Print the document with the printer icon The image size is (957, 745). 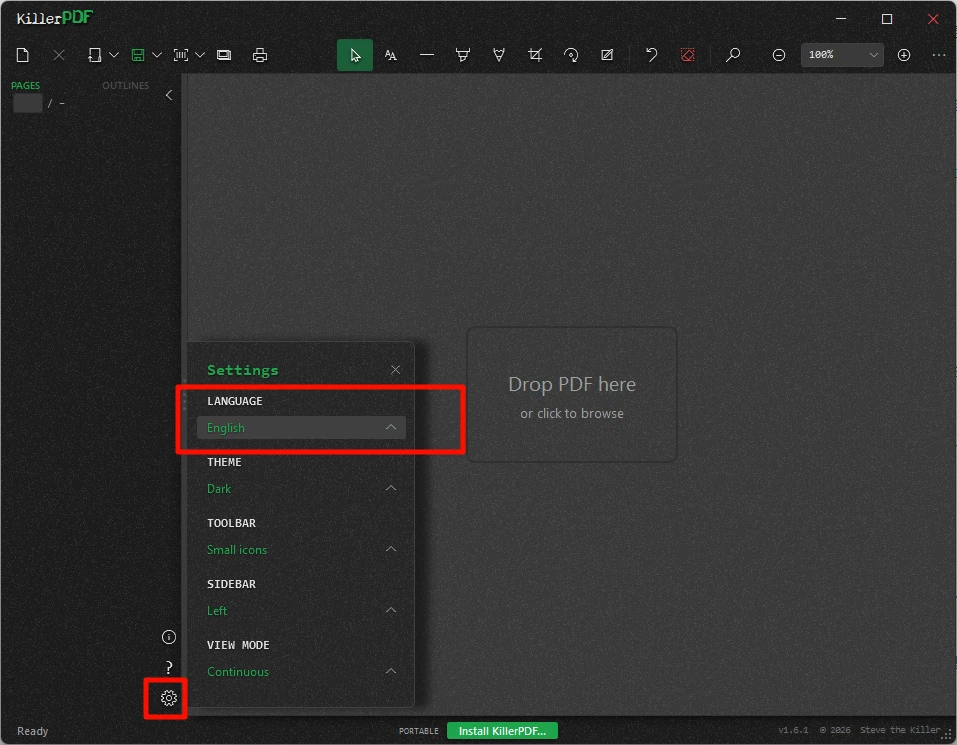click(260, 55)
